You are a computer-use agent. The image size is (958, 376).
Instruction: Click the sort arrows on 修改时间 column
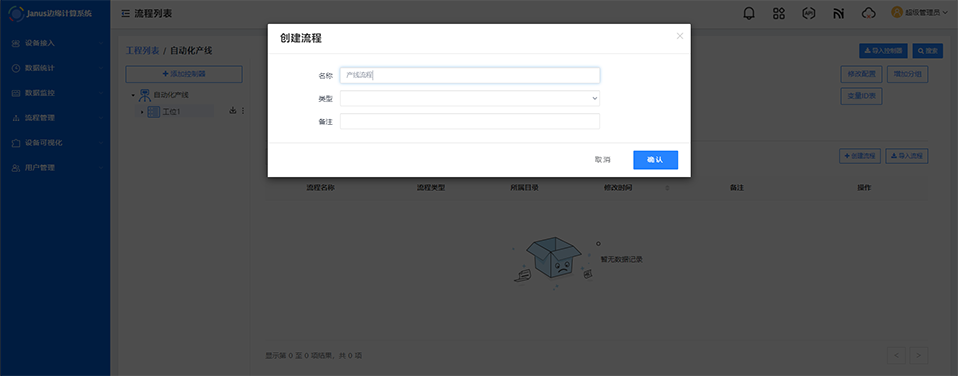[x=667, y=188]
